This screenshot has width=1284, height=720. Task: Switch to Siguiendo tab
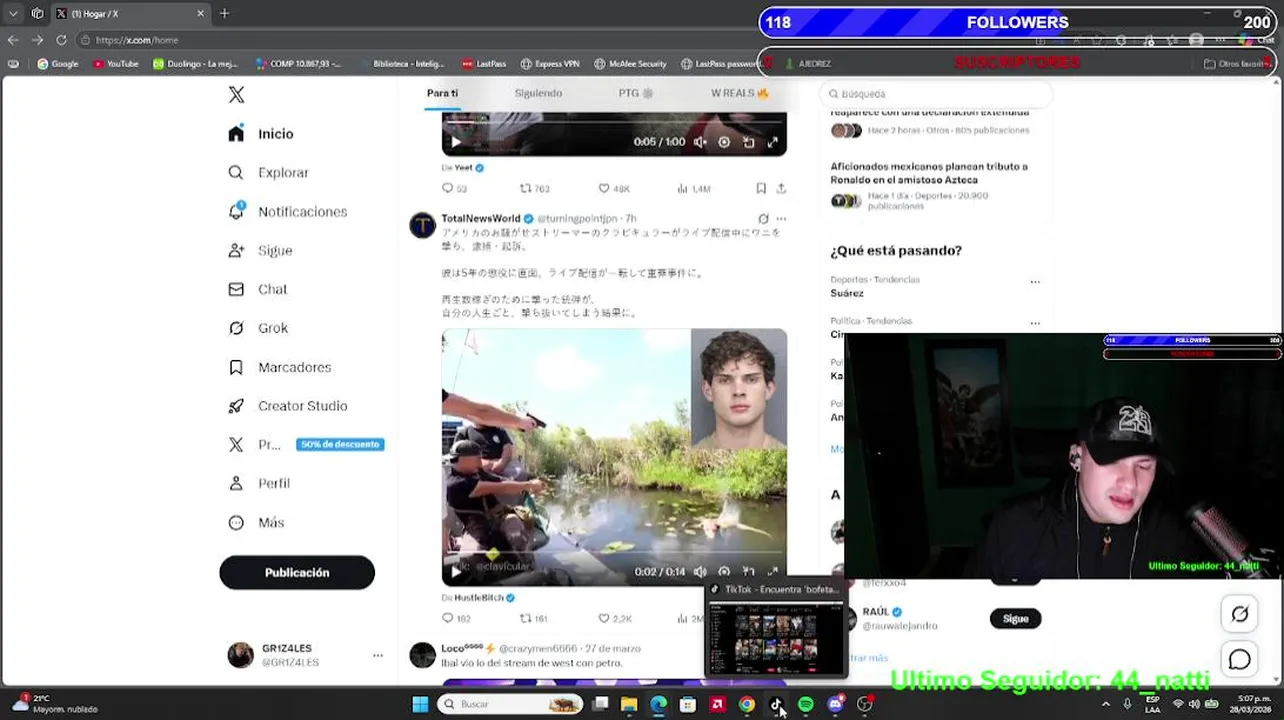(538, 93)
